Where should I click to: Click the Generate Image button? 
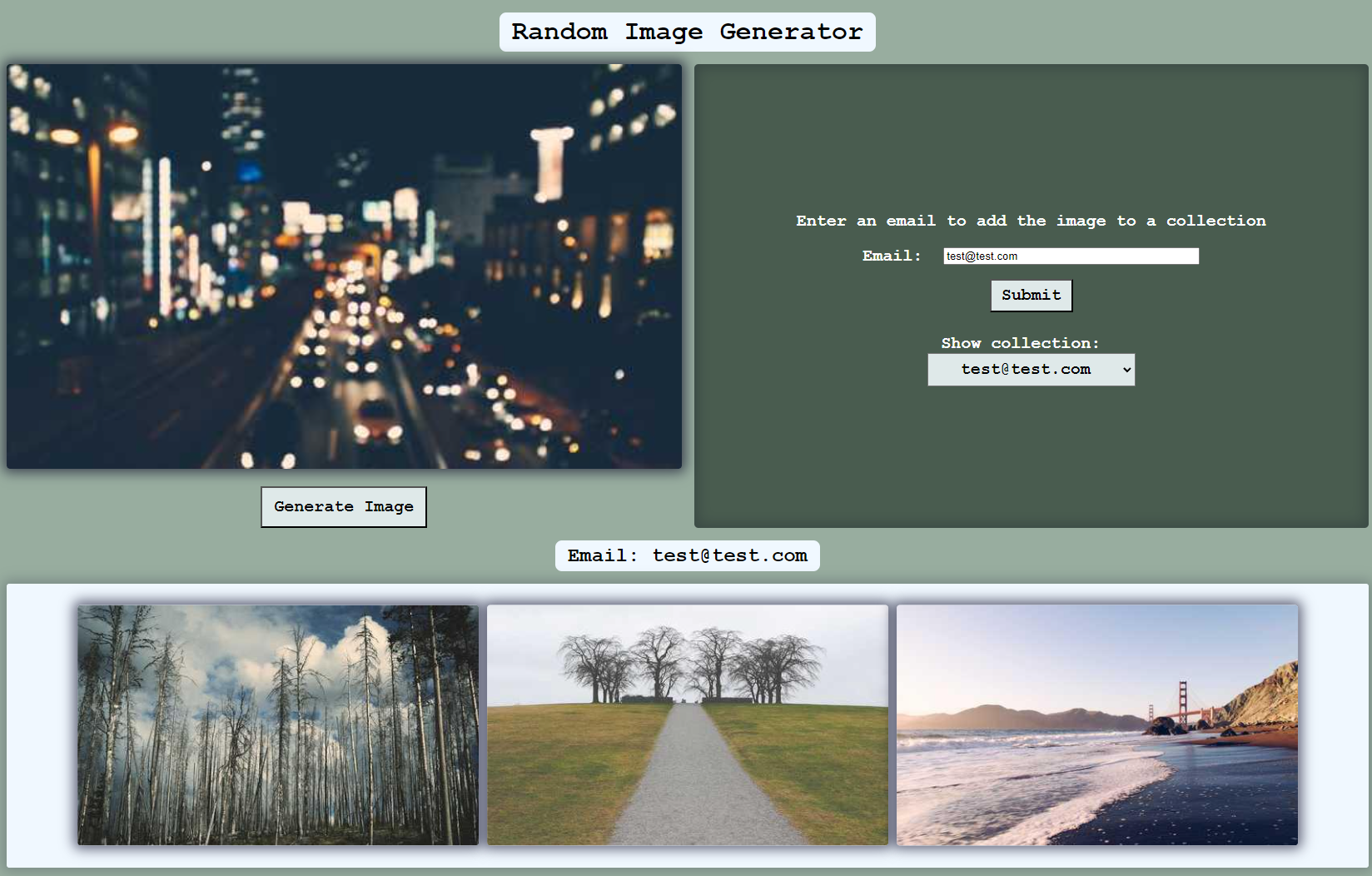coord(344,507)
